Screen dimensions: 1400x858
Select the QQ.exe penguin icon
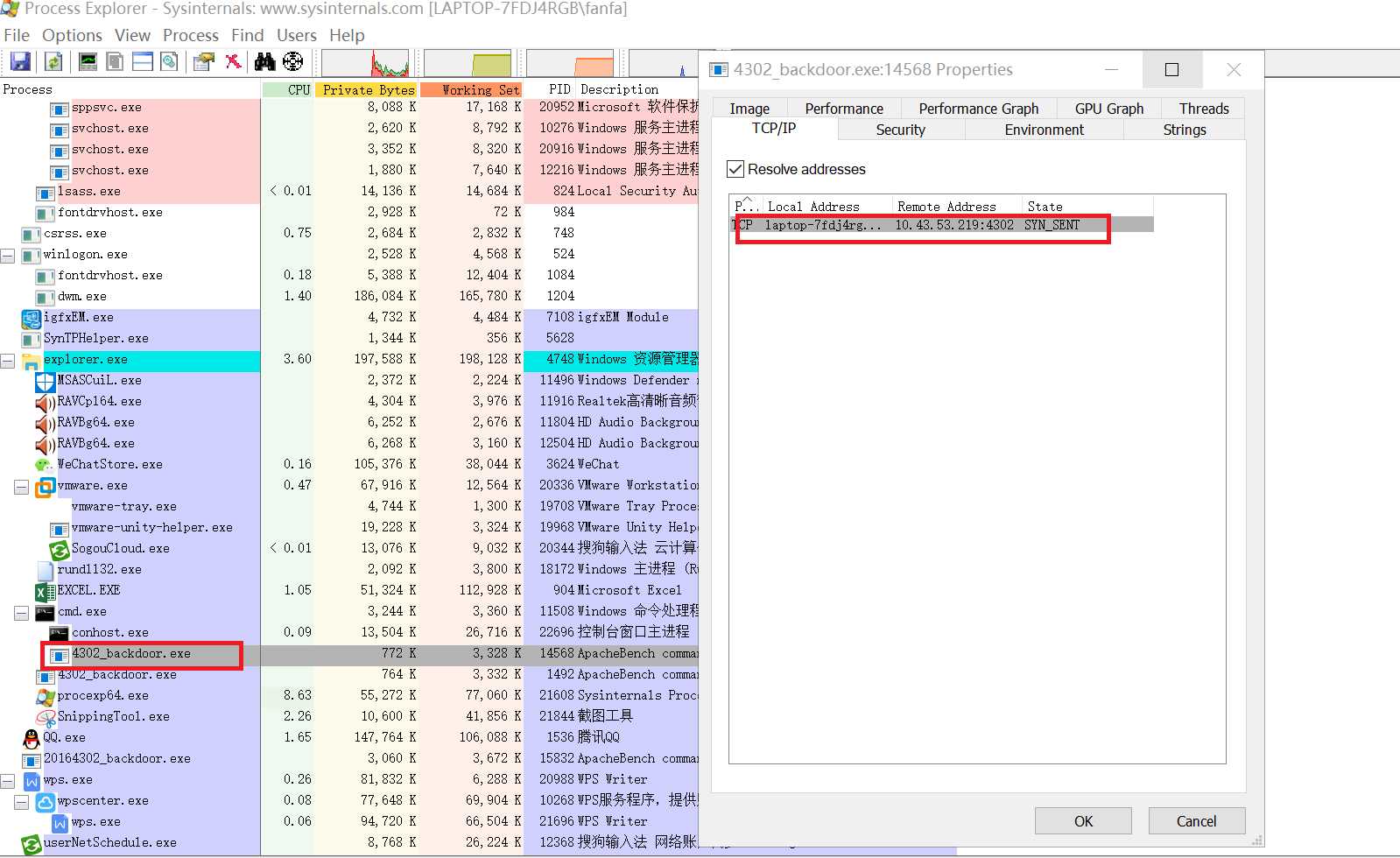coord(32,738)
